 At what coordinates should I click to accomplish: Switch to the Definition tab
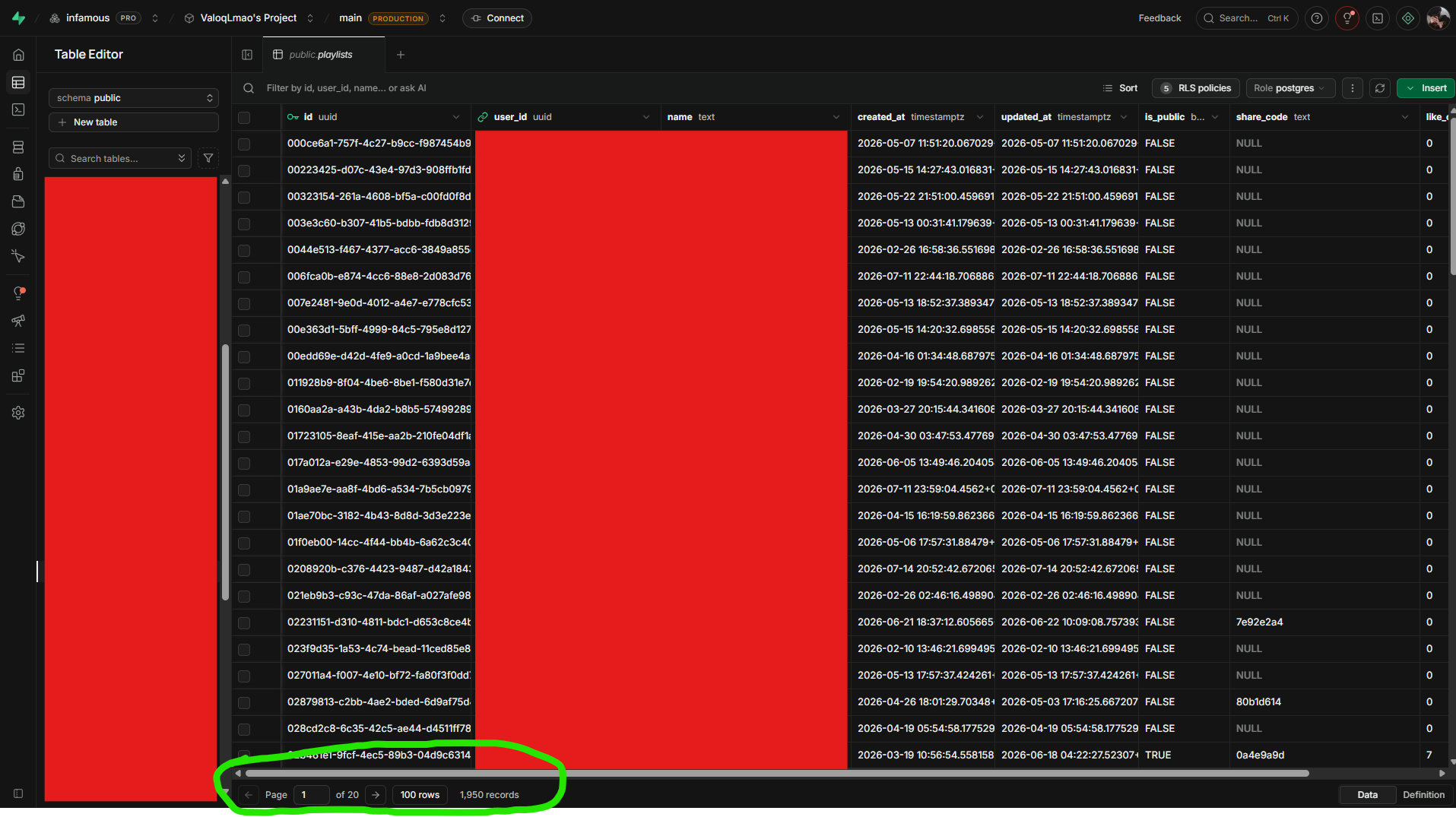click(1423, 795)
